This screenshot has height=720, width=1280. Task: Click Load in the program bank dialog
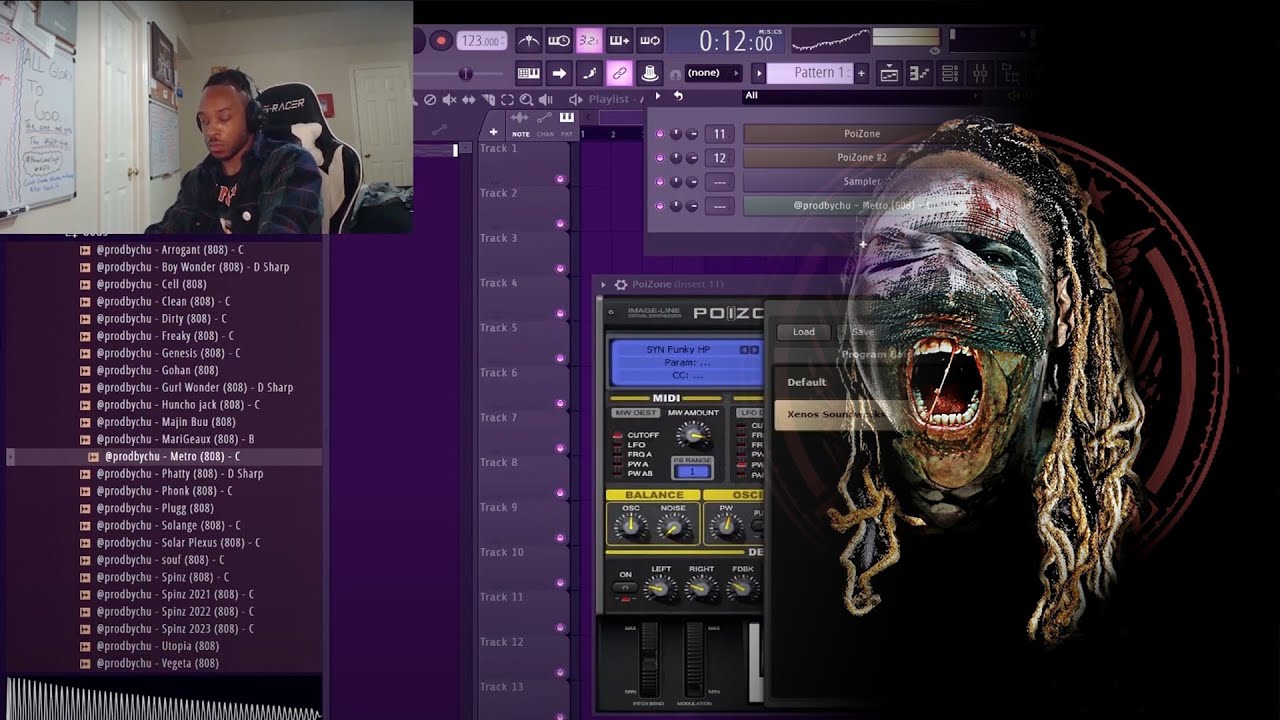tap(804, 332)
